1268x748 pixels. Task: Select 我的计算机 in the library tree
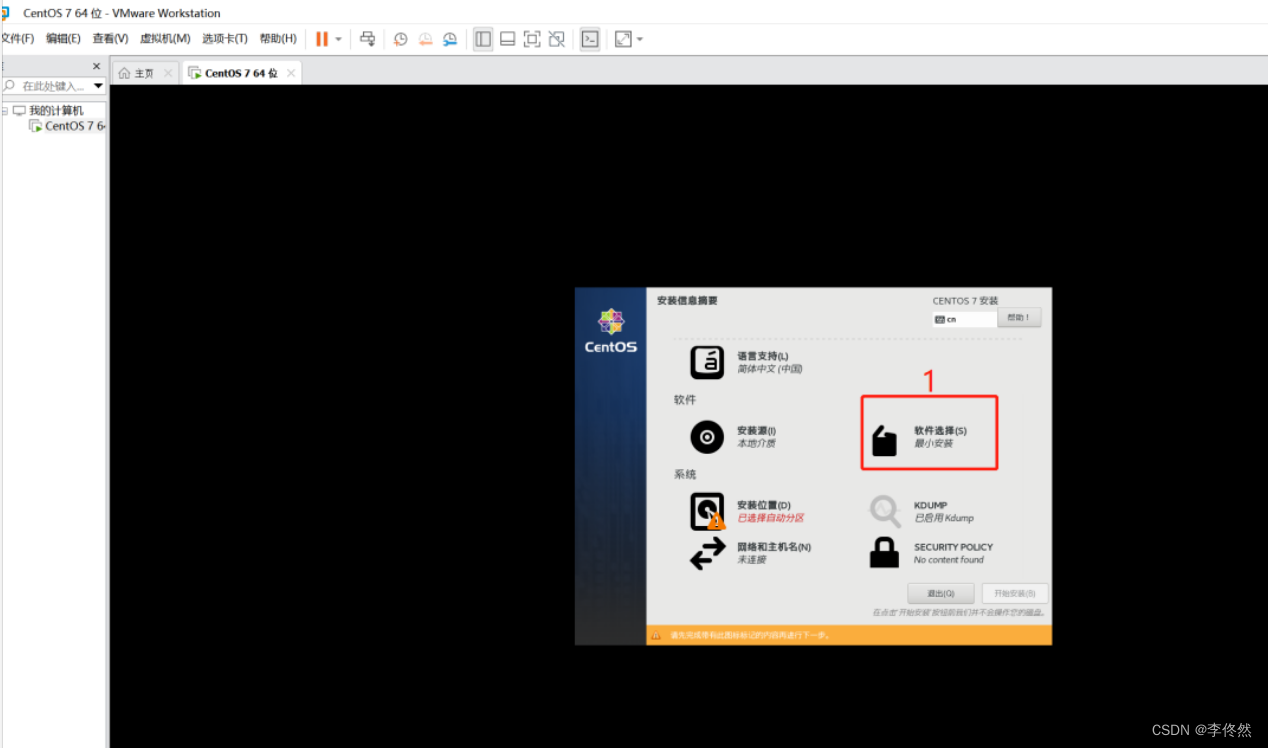coord(56,111)
